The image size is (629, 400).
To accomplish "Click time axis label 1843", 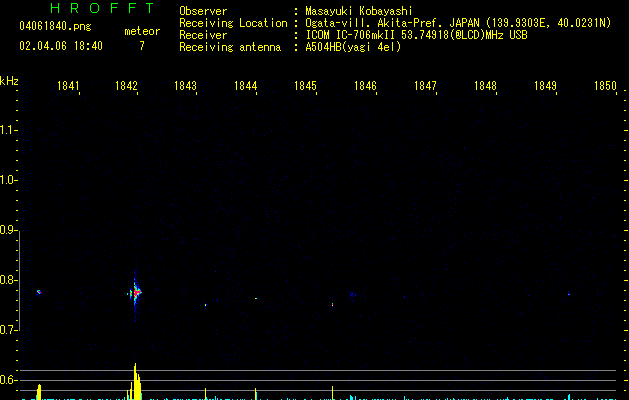I will coord(185,86).
